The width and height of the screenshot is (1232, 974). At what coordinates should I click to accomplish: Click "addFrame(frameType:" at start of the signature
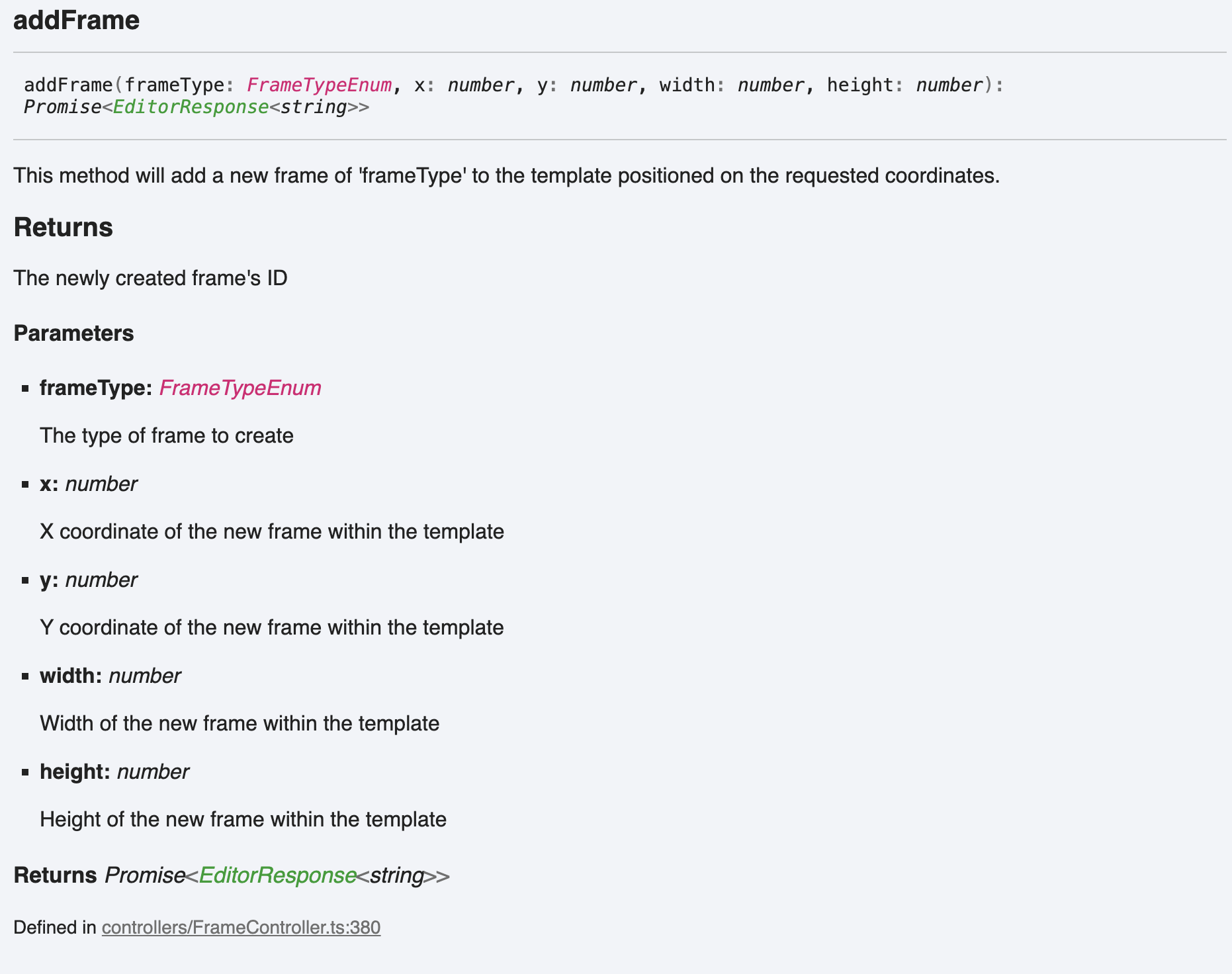(x=129, y=85)
